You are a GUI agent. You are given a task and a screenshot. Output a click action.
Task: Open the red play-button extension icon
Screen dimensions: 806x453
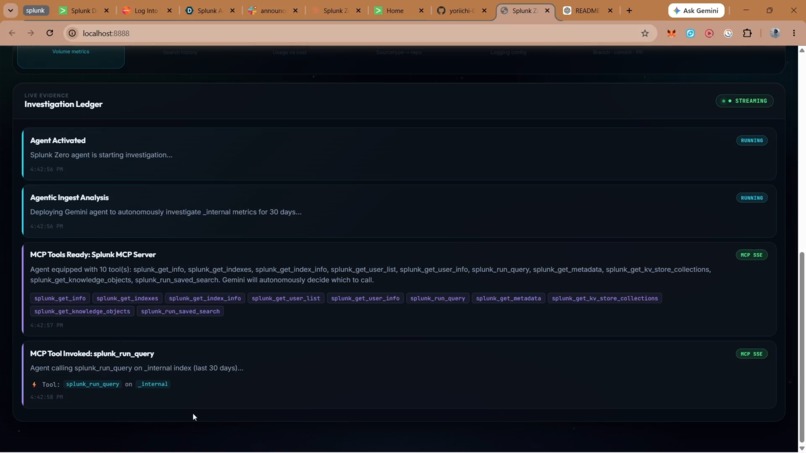(x=709, y=33)
